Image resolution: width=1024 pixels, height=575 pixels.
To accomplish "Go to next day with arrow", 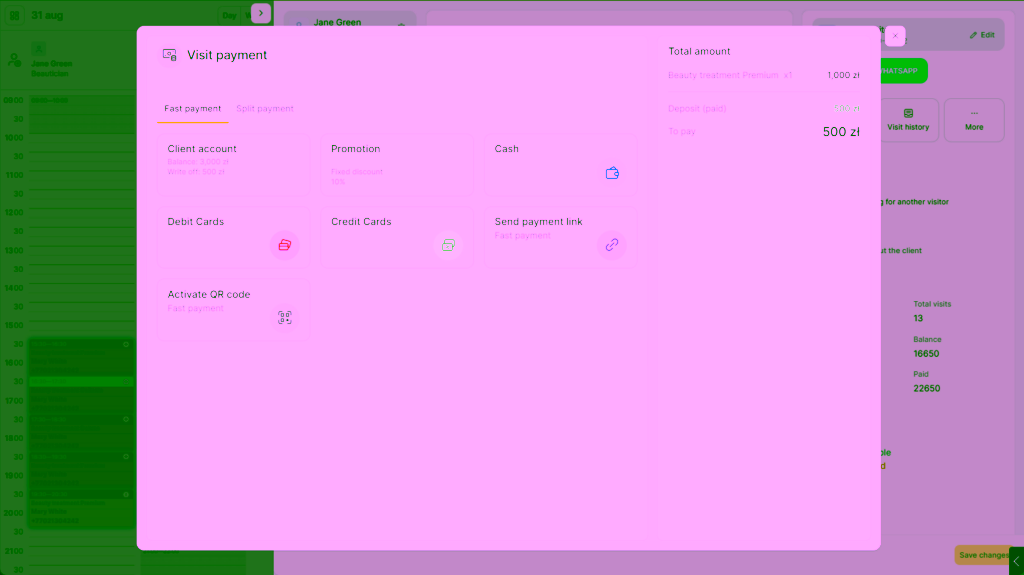I will coord(261,13).
